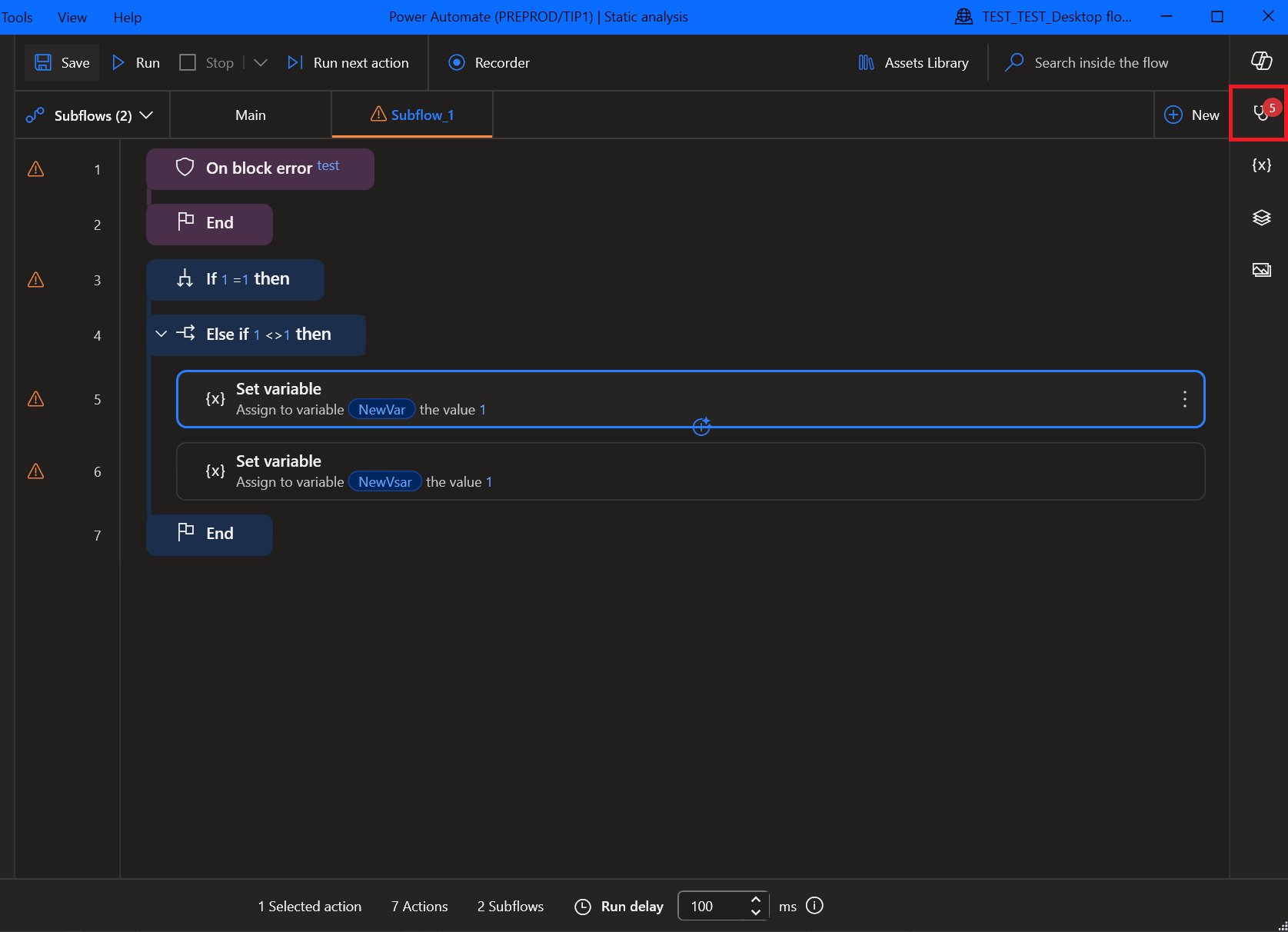The height and width of the screenshot is (932, 1288).
Task: Increase Run delay using the up stepper
Action: 755,900
